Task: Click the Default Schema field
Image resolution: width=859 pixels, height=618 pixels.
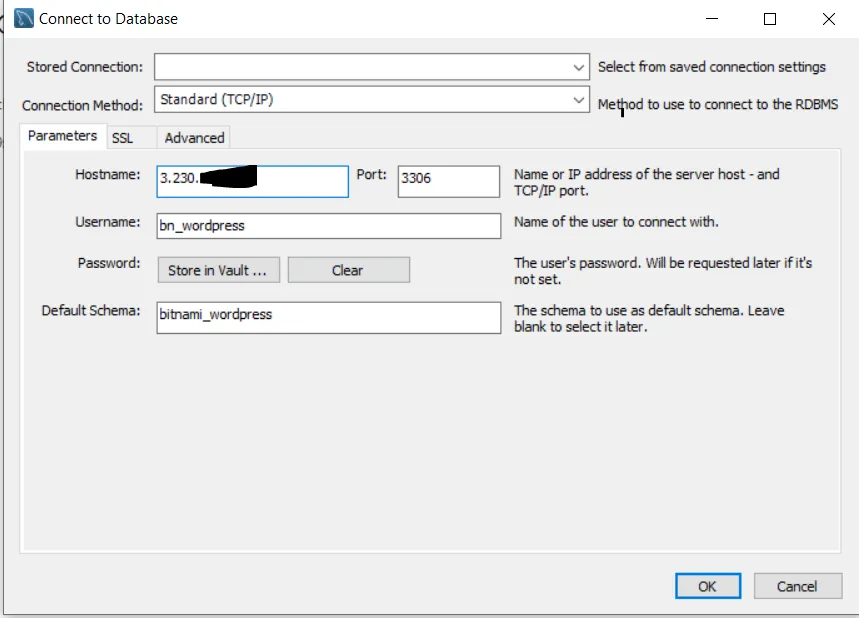Action: (329, 317)
